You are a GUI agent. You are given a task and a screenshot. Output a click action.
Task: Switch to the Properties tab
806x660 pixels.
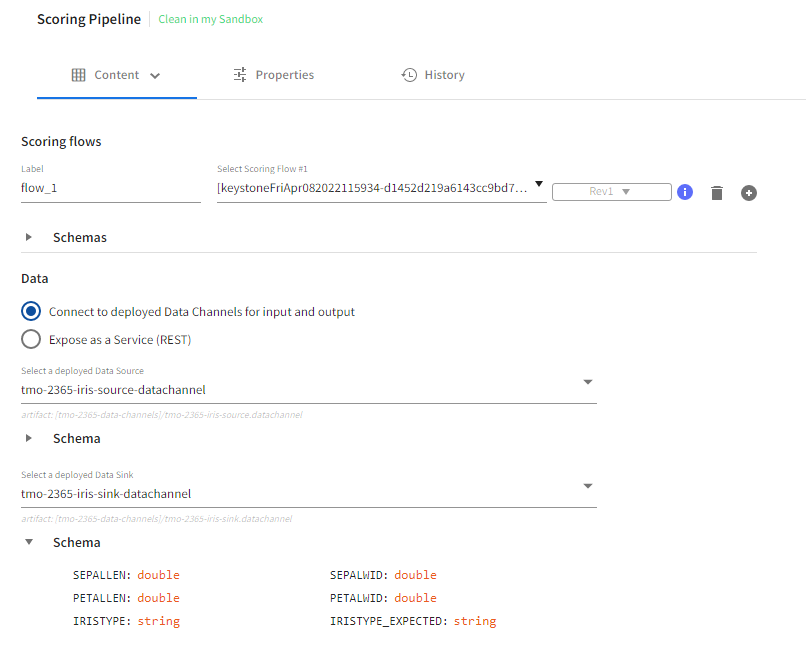pos(284,75)
